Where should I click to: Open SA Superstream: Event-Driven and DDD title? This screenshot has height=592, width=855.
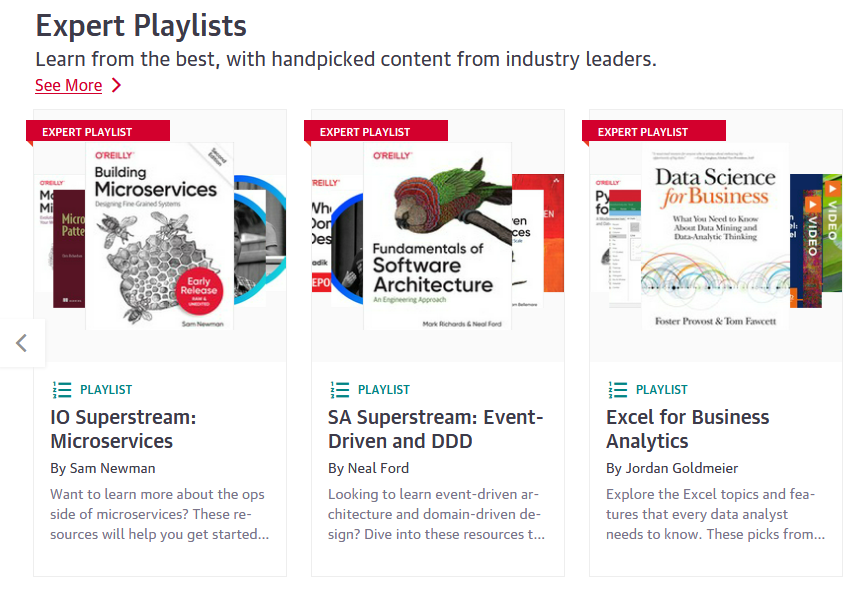436,429
